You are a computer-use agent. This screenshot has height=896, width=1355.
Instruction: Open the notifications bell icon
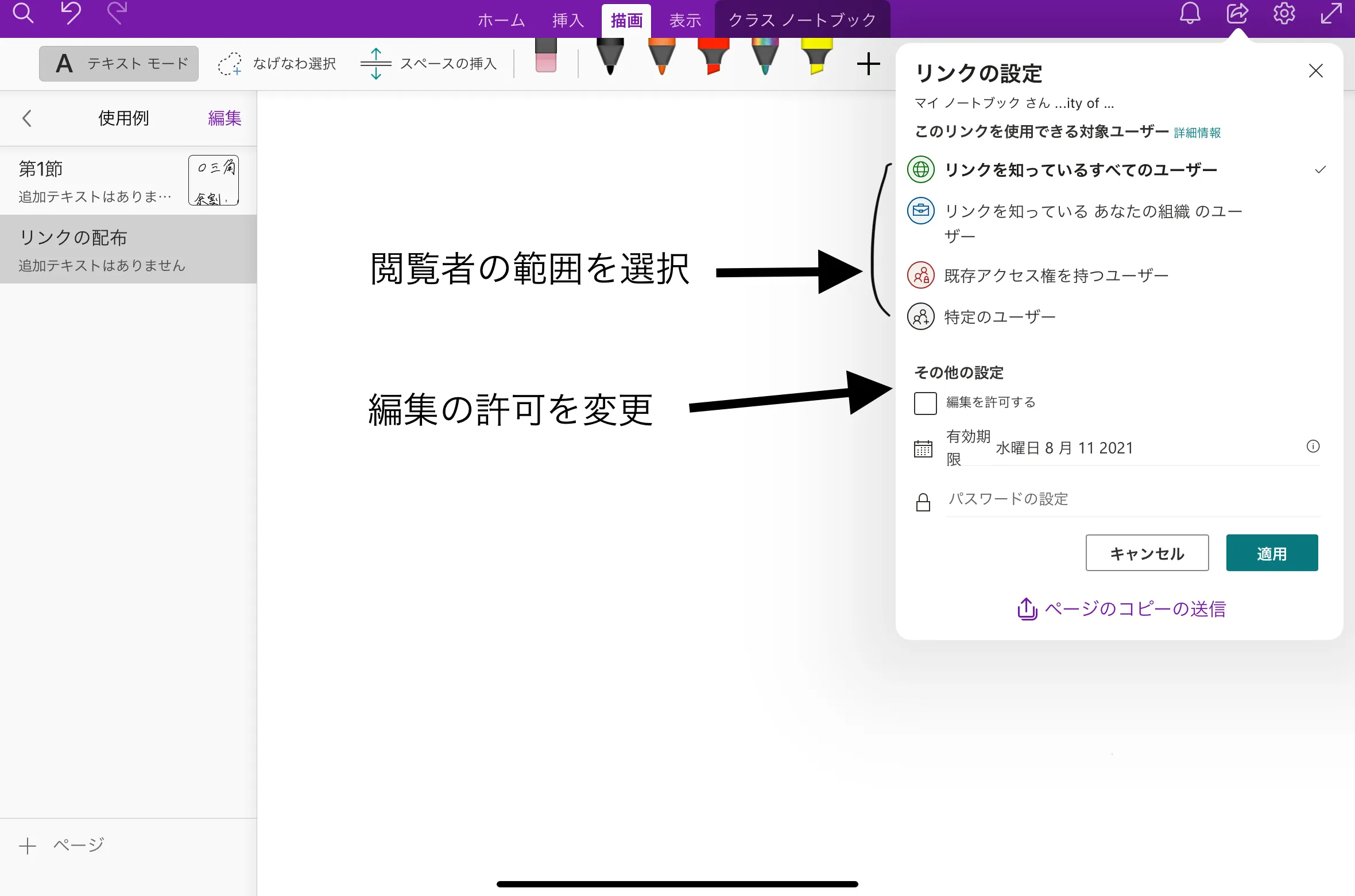coord(1190,14)
